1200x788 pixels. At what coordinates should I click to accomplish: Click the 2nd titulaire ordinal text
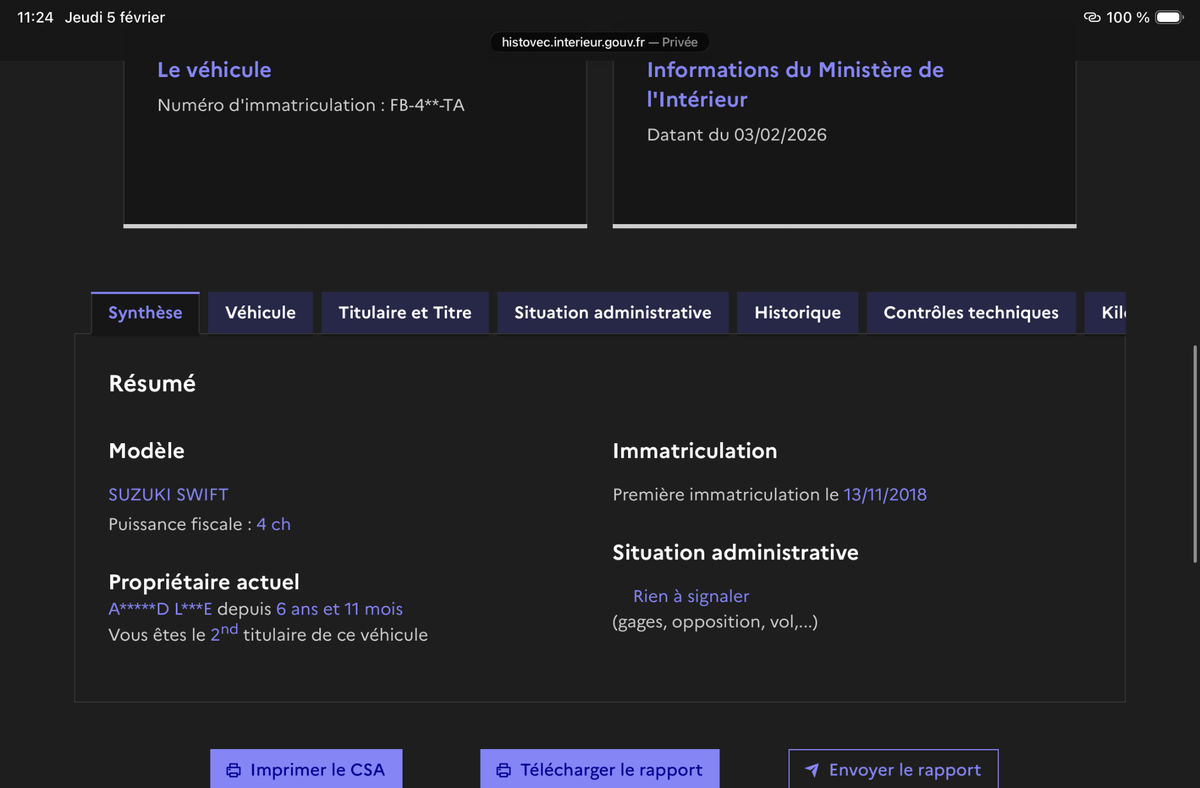click(x=225, y=633)
